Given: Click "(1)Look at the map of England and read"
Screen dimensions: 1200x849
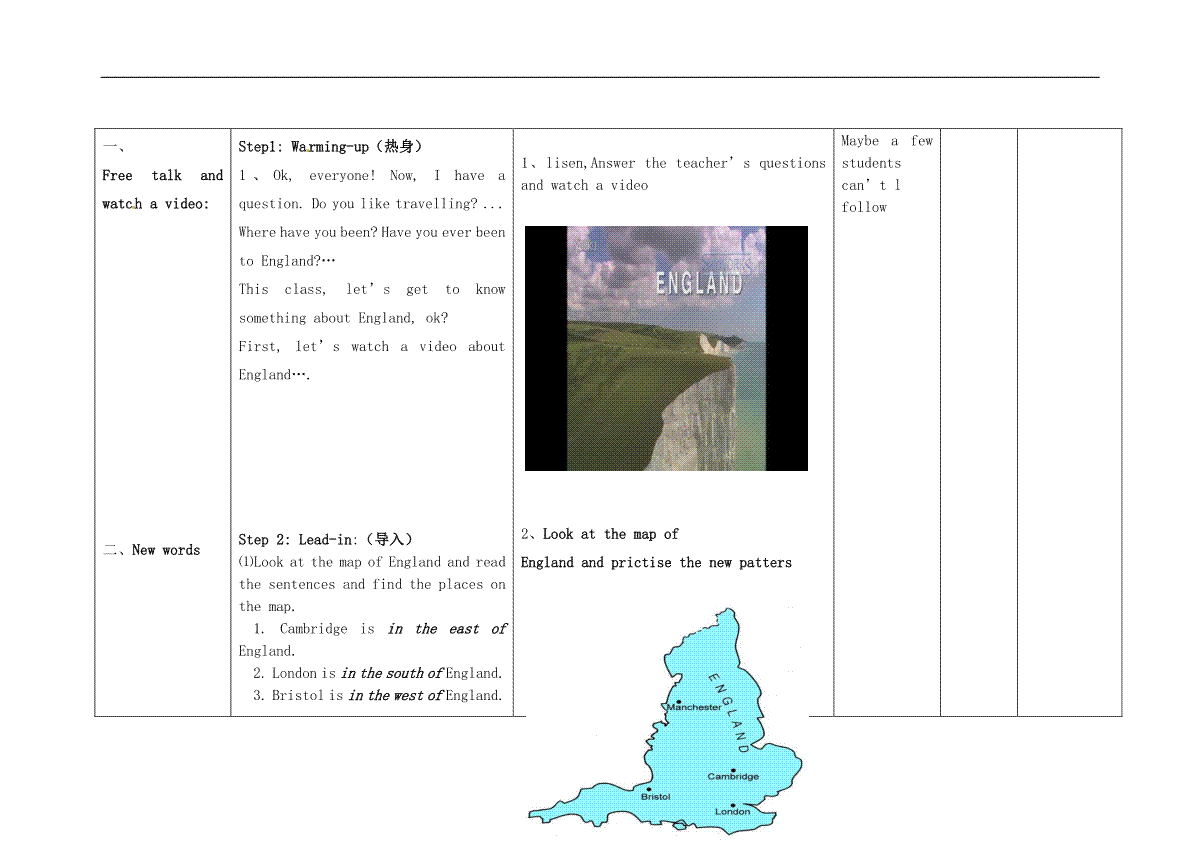Looking at the screenshot, I should 372,563.
